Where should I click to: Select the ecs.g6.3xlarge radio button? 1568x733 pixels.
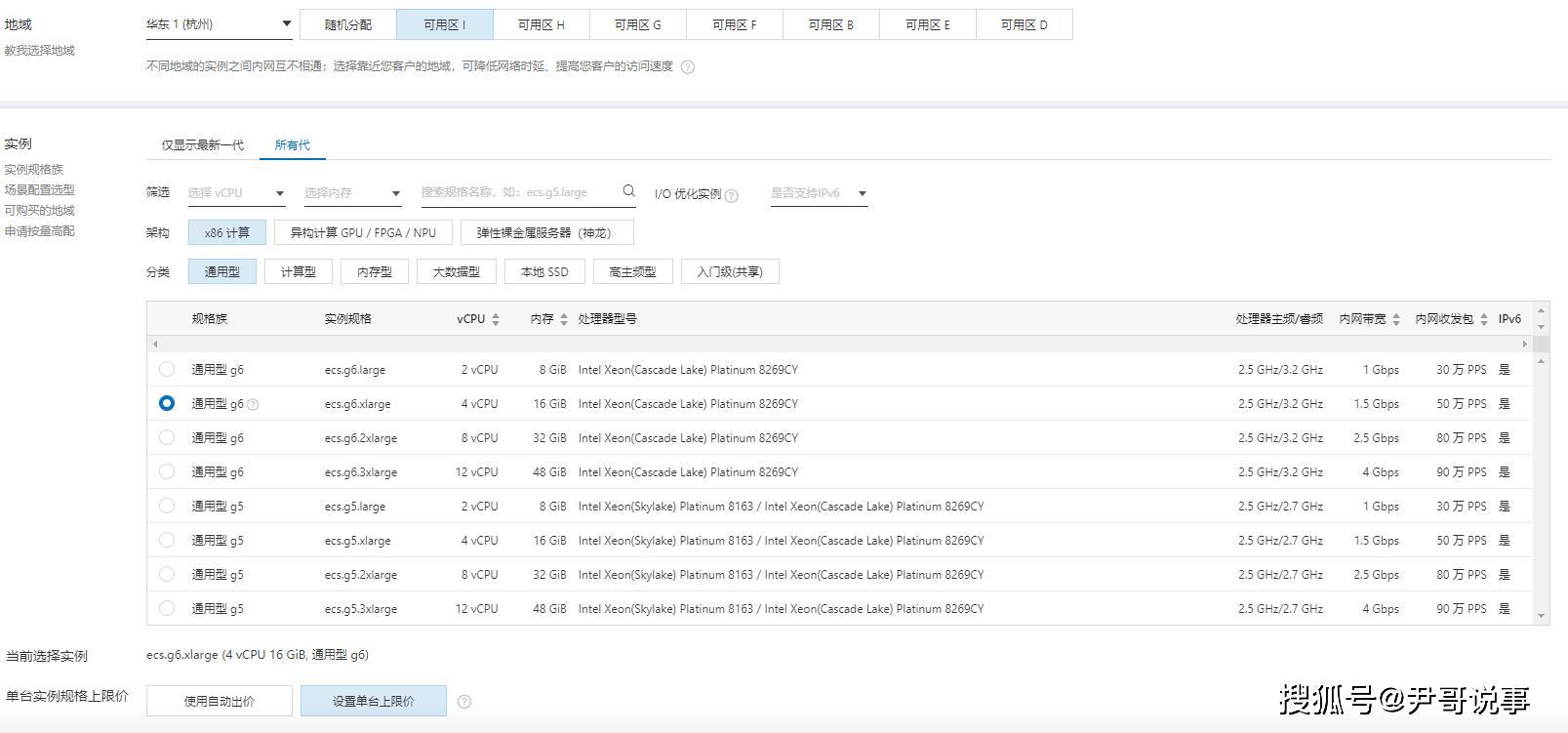(167, 471)
